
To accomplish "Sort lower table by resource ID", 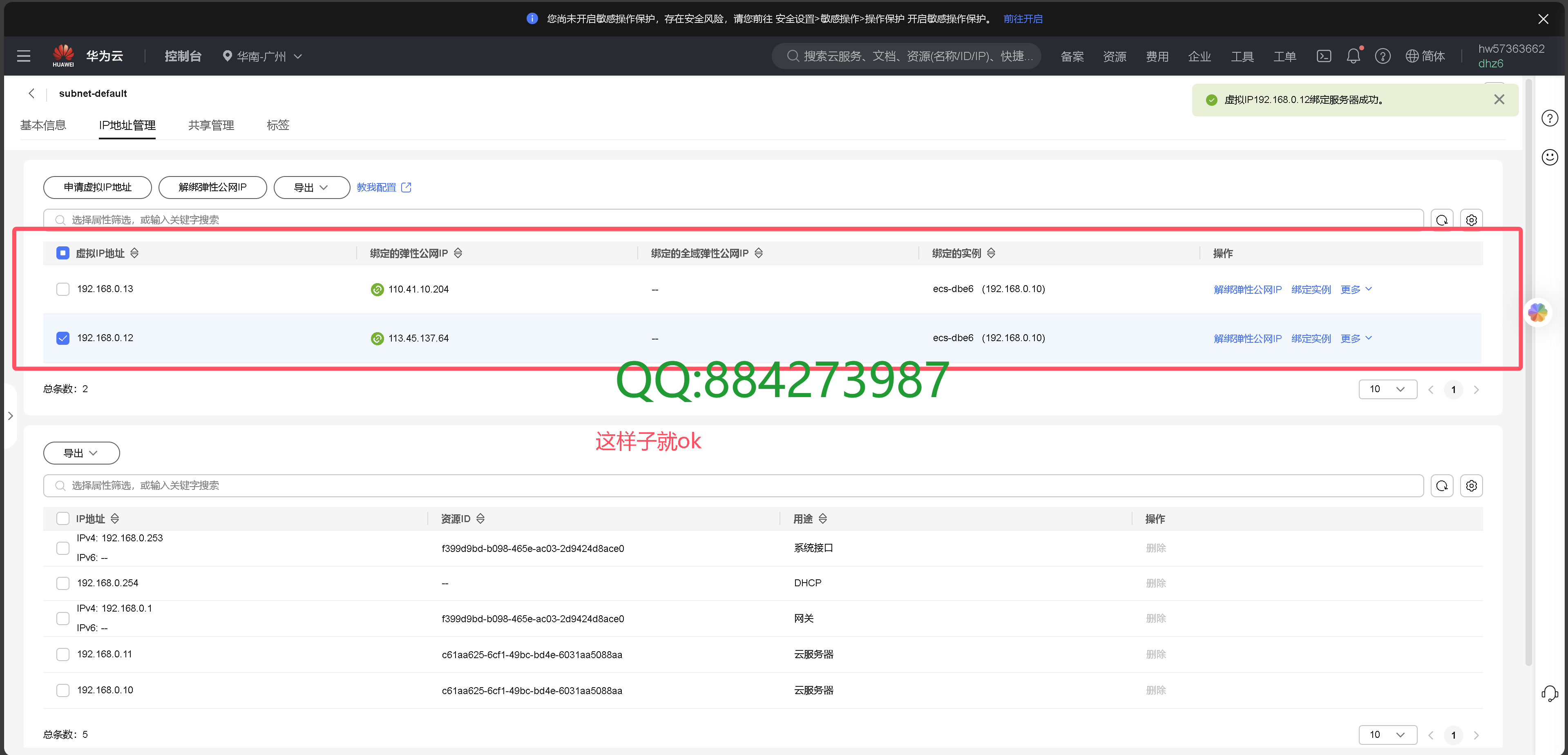I will [480, 518].
